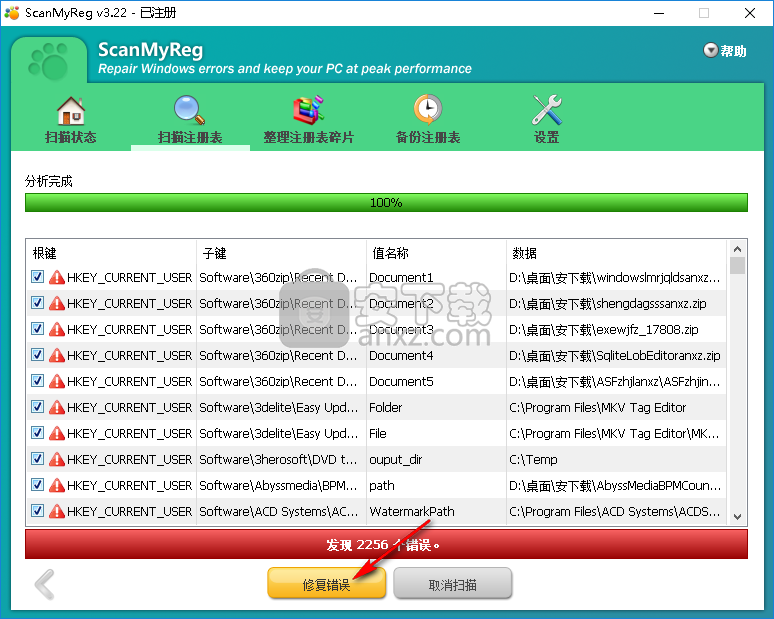Click the warning icon on ouput_dir row
Image resolution: width=774 pixels, height=619 pixels.
click(x=57, y=459)
